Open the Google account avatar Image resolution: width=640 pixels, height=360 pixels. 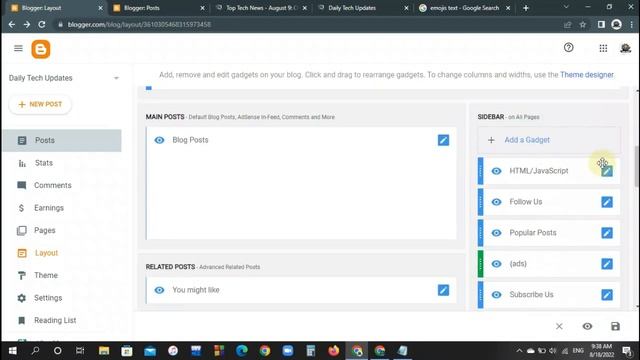pyautogui.click(x=625, y=48)
